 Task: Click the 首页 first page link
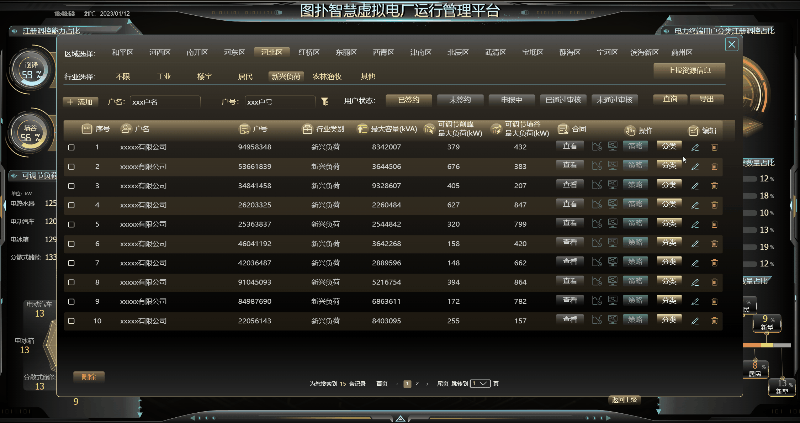point(382,383)
